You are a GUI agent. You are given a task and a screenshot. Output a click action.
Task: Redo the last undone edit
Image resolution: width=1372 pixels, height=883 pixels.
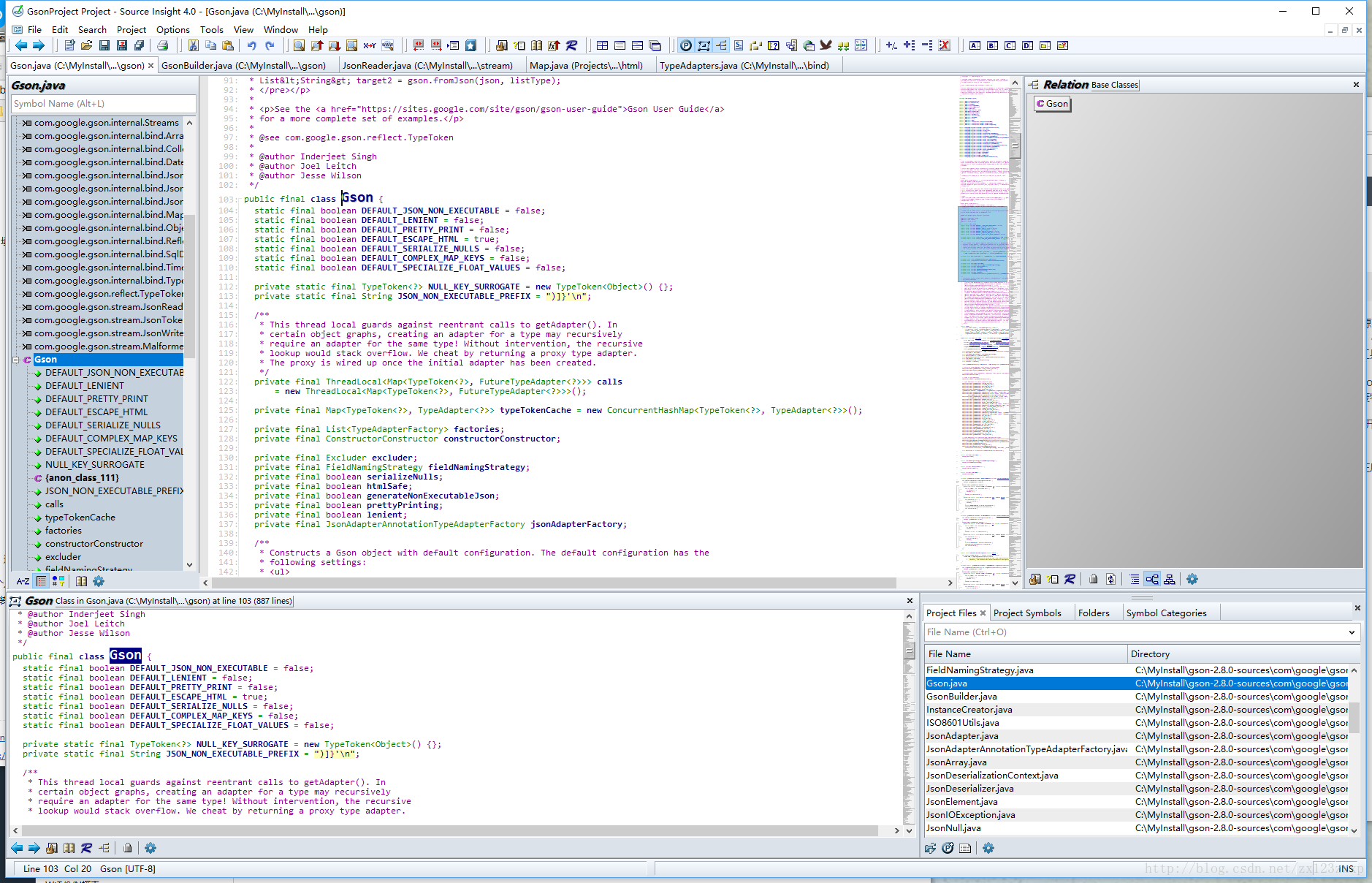click(270, 45)
